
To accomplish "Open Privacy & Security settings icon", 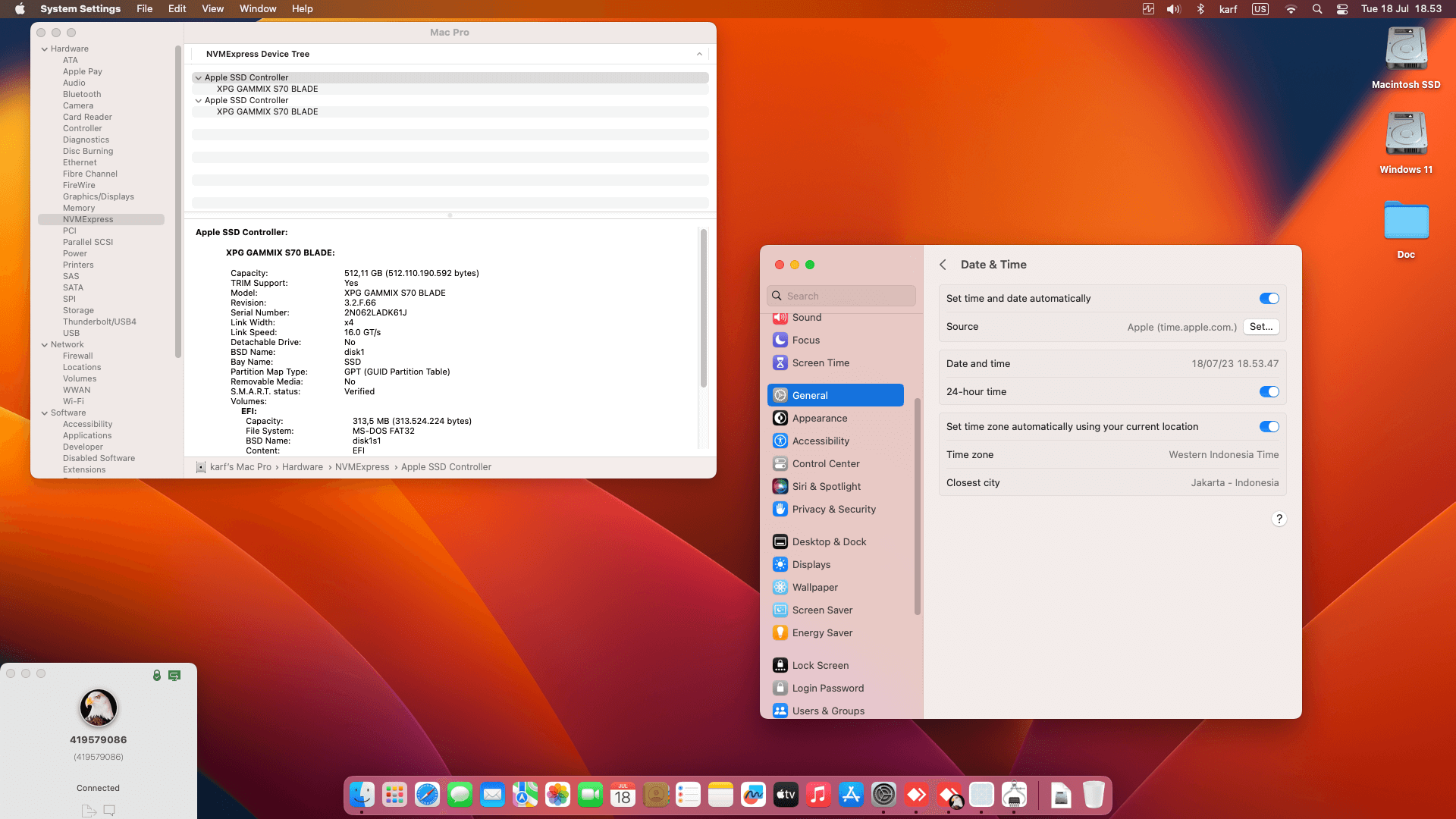I will click(x=780, y=510).
